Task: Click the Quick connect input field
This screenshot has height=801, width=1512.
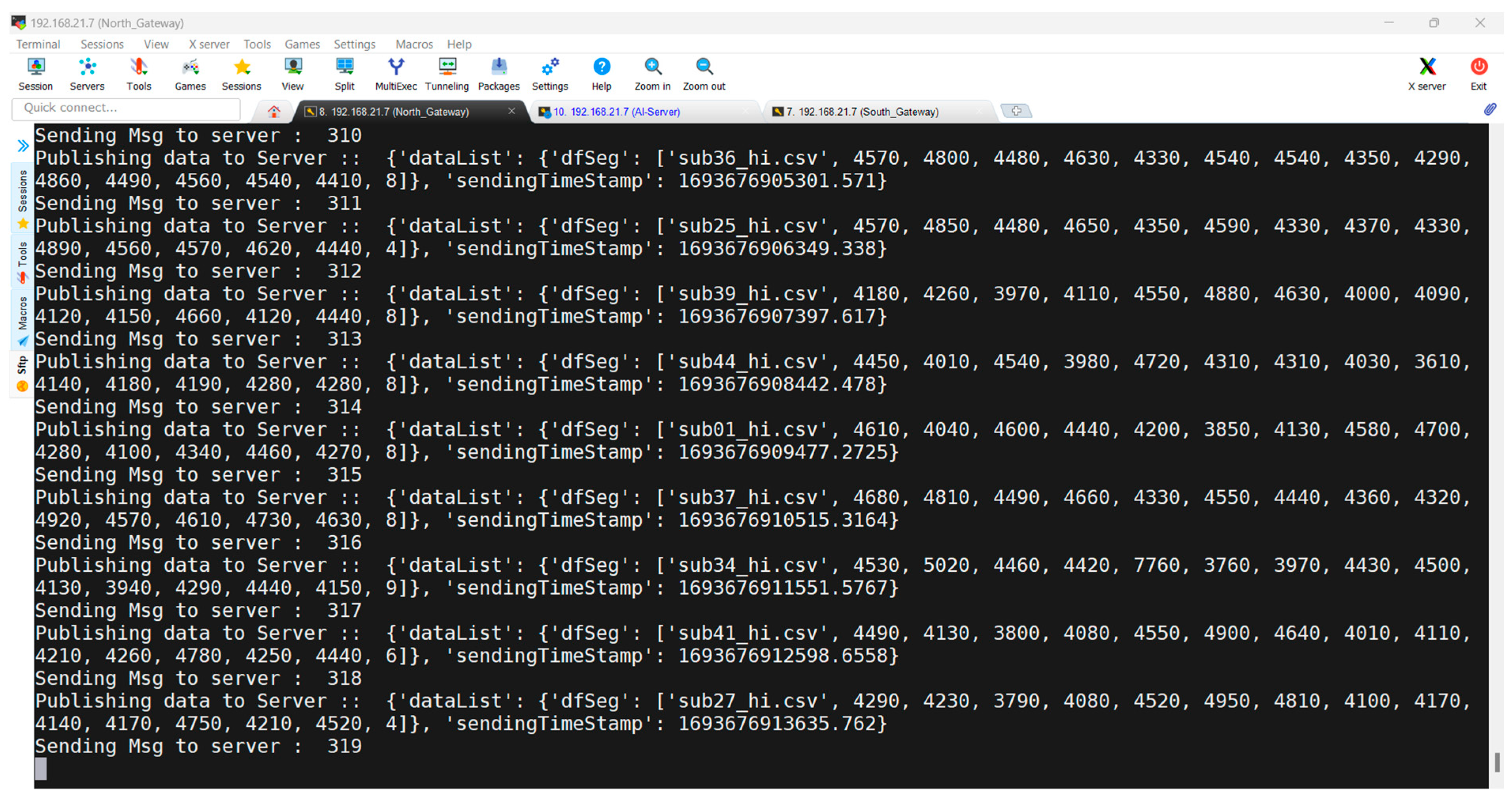Action: coord(126,108)
